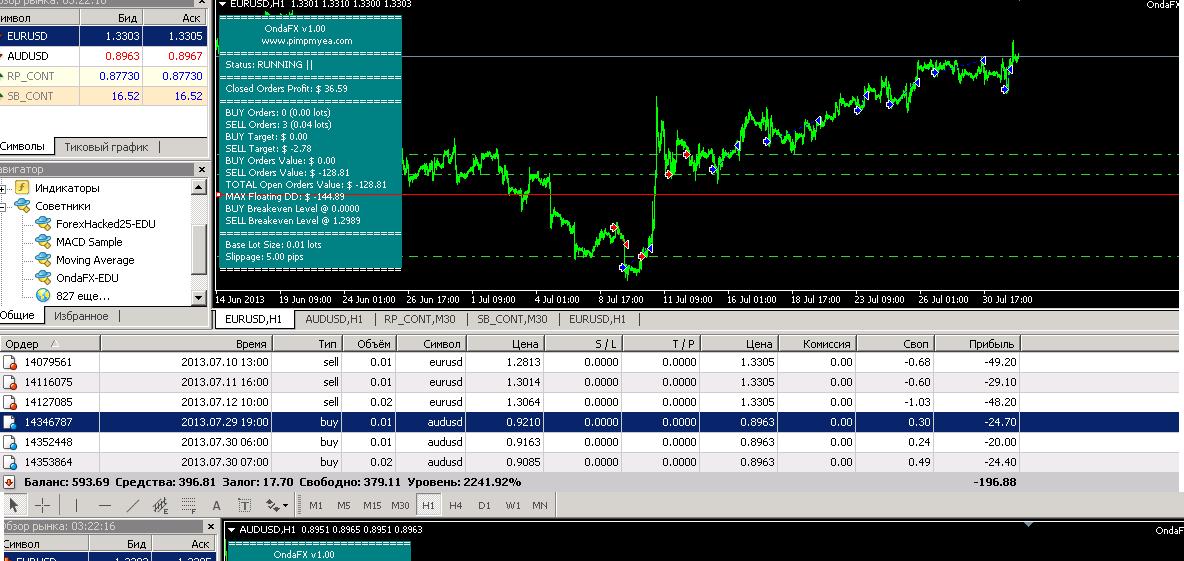The image size is (1184, 561).
Task: Sort orders by the Ордер column header
Action: tap(50, 344)
